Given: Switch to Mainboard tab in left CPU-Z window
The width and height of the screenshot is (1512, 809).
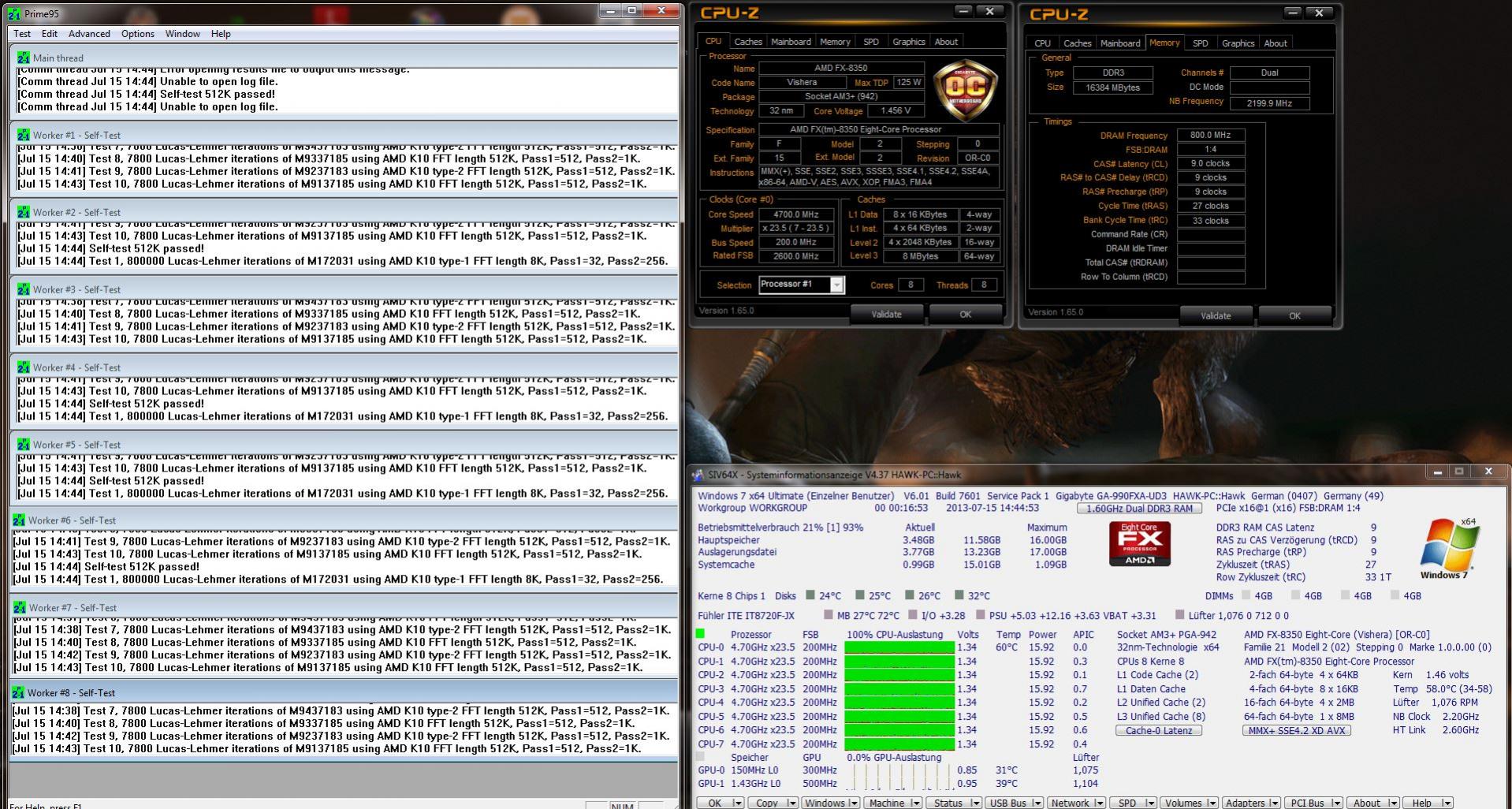Looking at the screenshot, I should [x=791, y=42].
